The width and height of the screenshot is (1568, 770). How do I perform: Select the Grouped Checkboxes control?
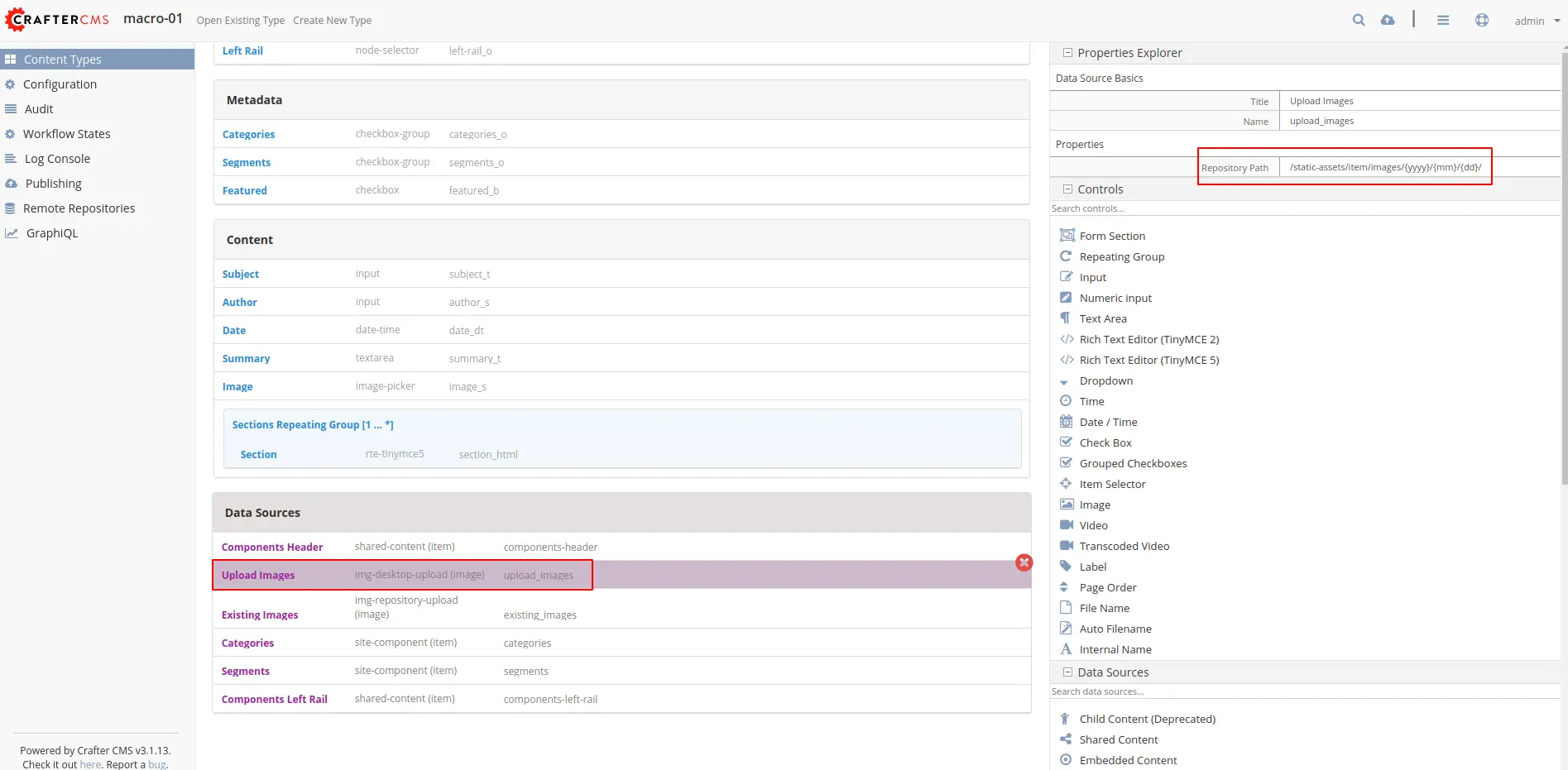(1133, 463)
